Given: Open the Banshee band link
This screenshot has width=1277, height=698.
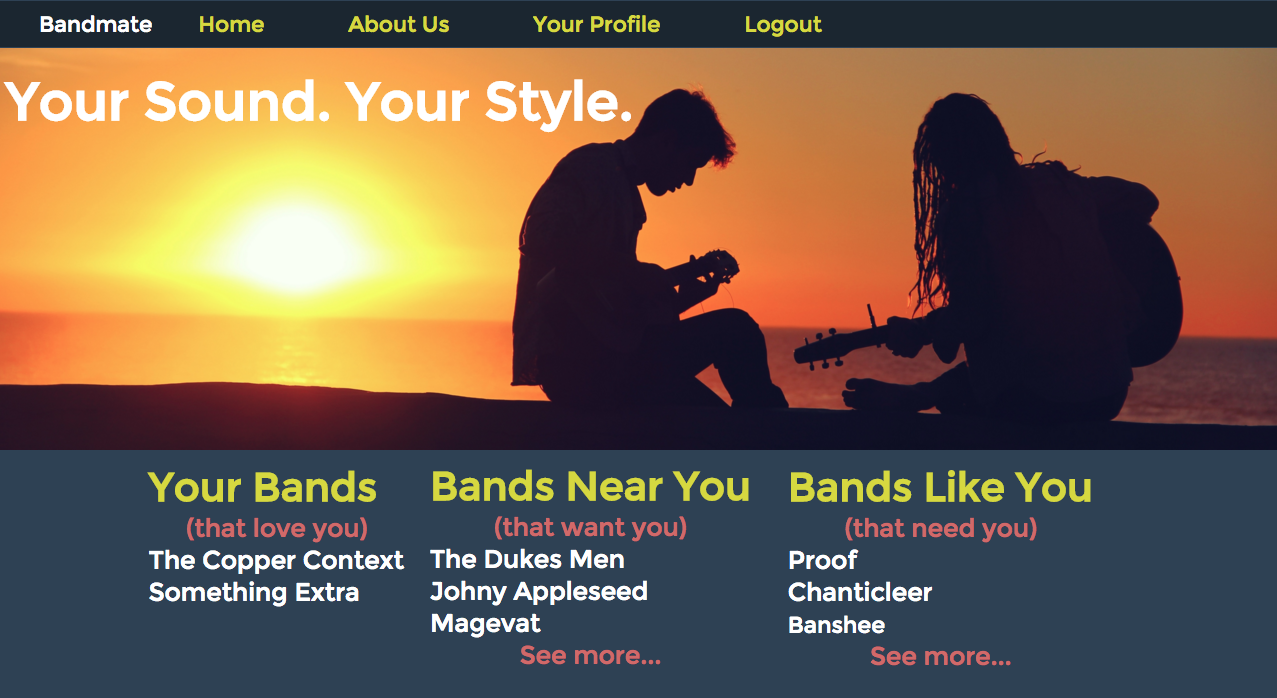Looking at the screenshot, I should click(836, 625).
